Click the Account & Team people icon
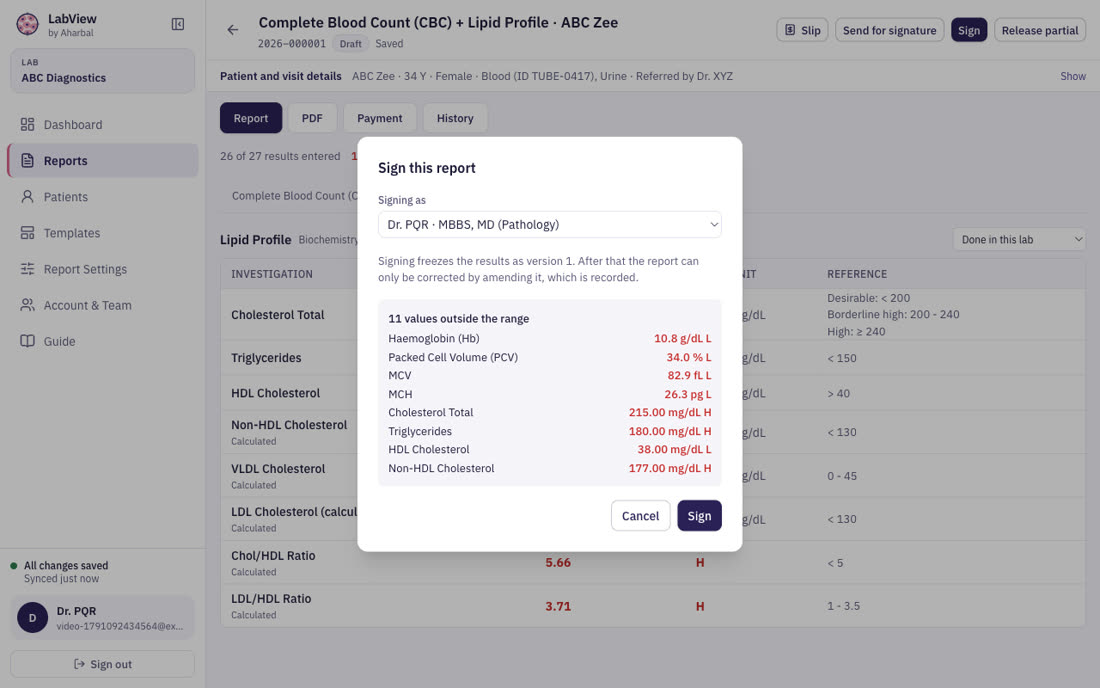Screen dimensions: 1100x688 [x=27, y=305]
